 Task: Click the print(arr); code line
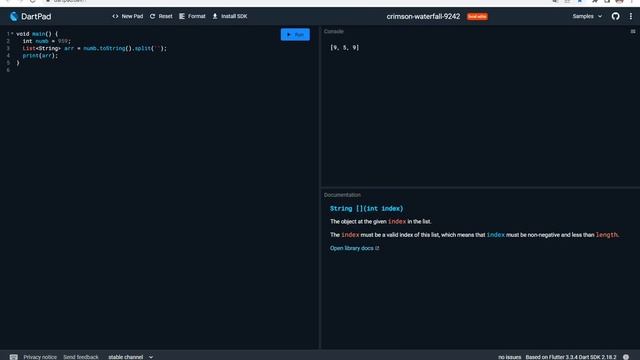pyautogui.click(x=40, y=56)
